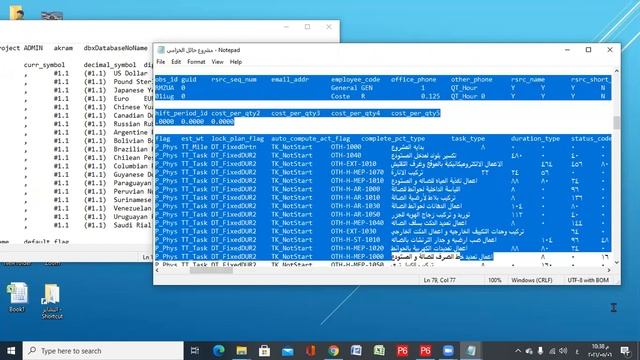Open the Office app on the taskbar

pos(311,351)
